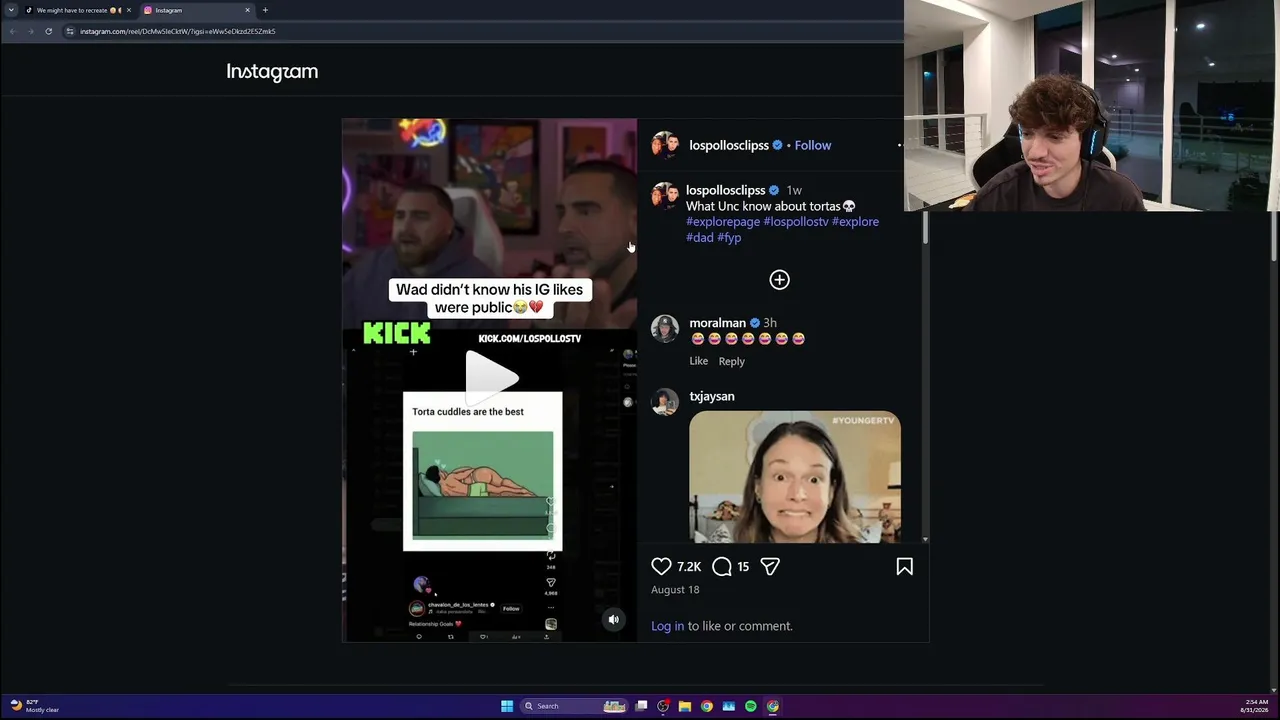The width and height of the screenshot is (1280, 720).
Task: Open Google Chrome from the taskbar
Action: (707, 706)
